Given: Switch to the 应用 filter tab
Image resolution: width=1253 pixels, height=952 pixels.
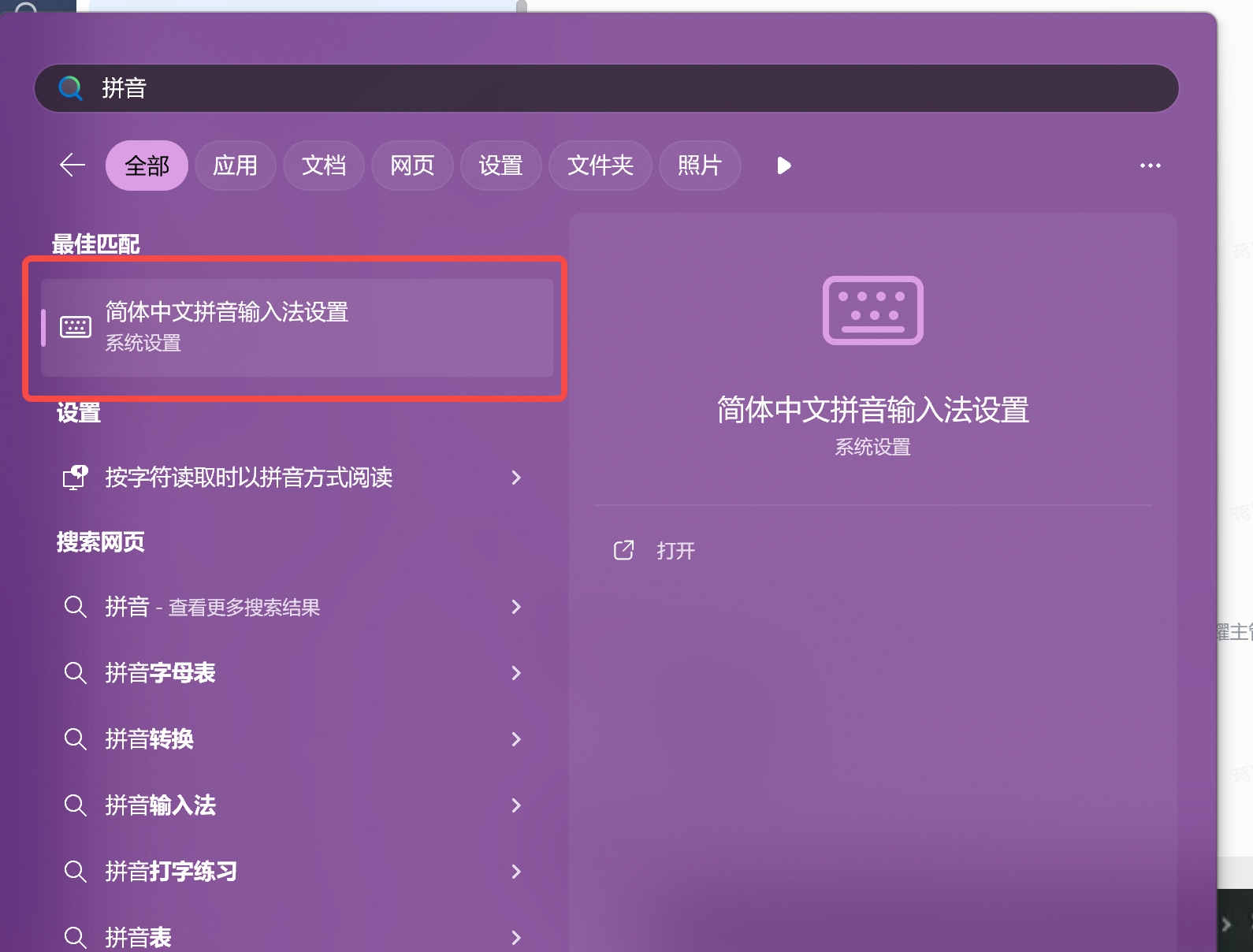Looking at the screenshot, I should (x=235, y=165).
